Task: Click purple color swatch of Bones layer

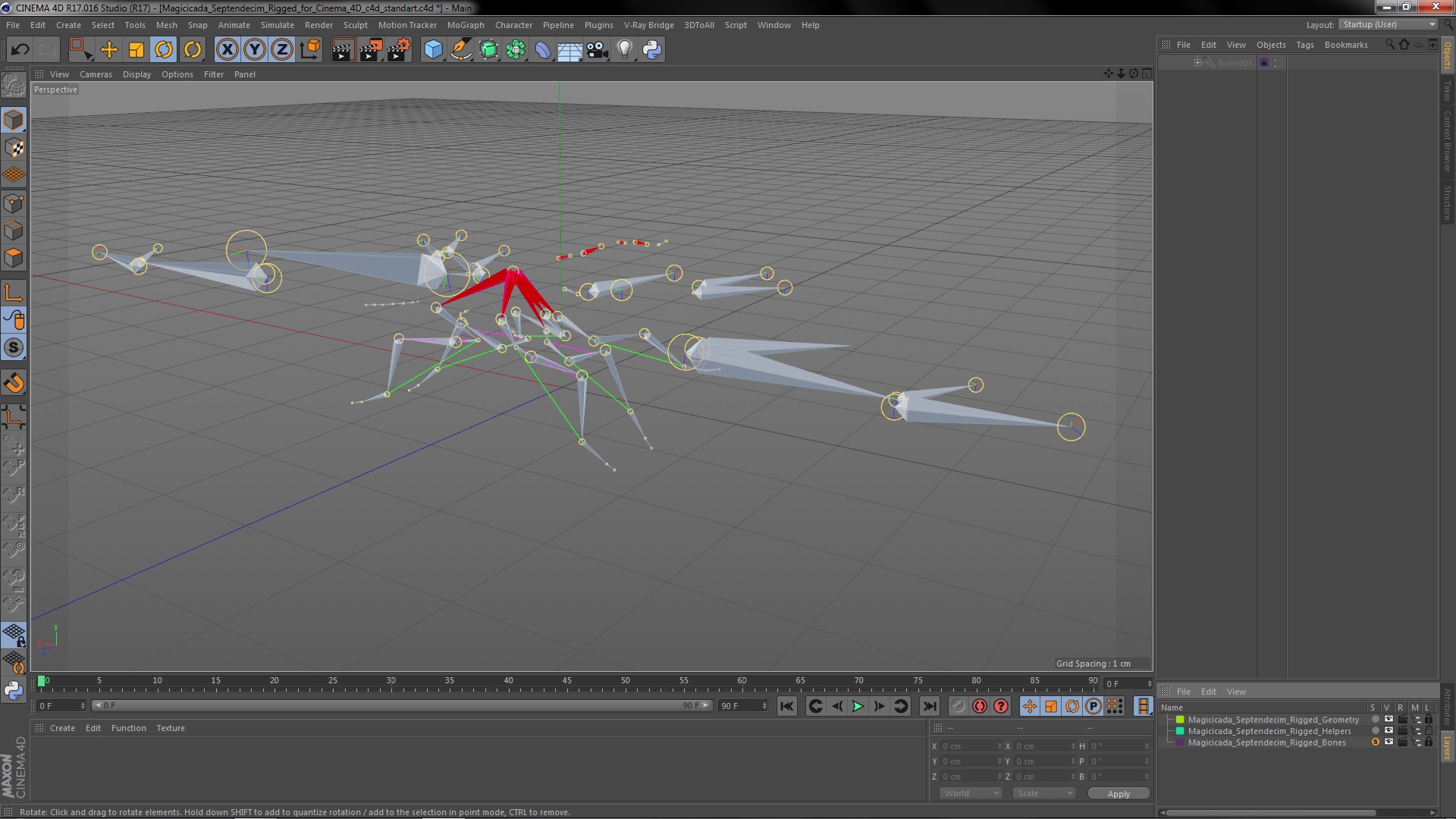Action: [x=1180, y=742]
